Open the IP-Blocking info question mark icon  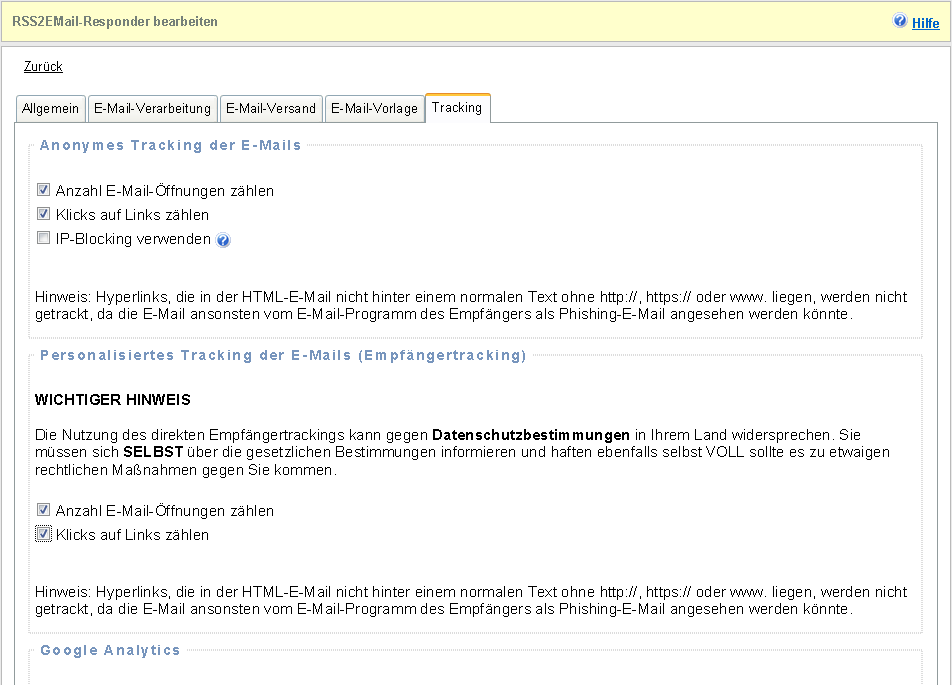[223, 240]
